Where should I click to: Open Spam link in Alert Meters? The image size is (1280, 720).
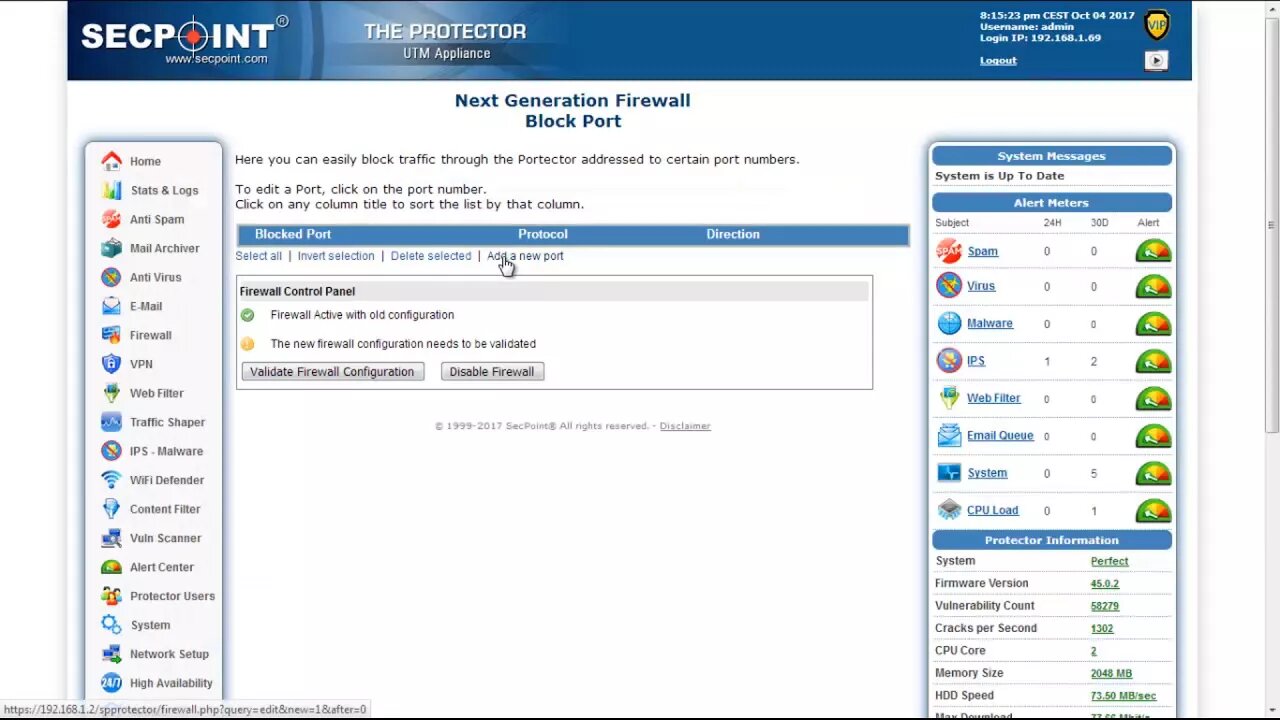click(x=982, y=251)
